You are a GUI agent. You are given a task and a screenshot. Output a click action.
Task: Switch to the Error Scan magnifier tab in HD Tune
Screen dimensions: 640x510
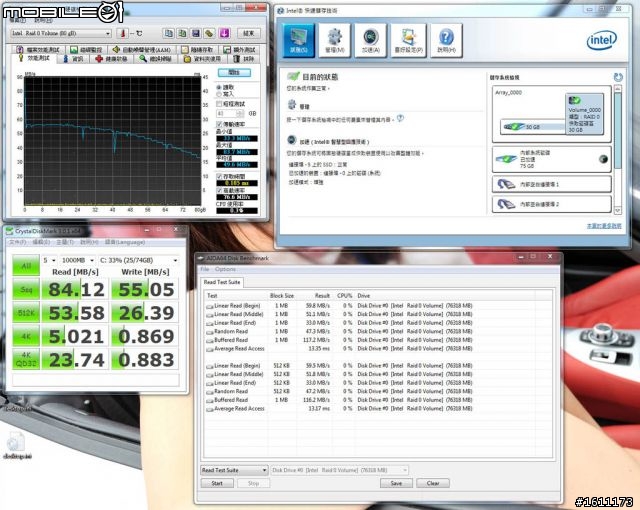point(156,59)
